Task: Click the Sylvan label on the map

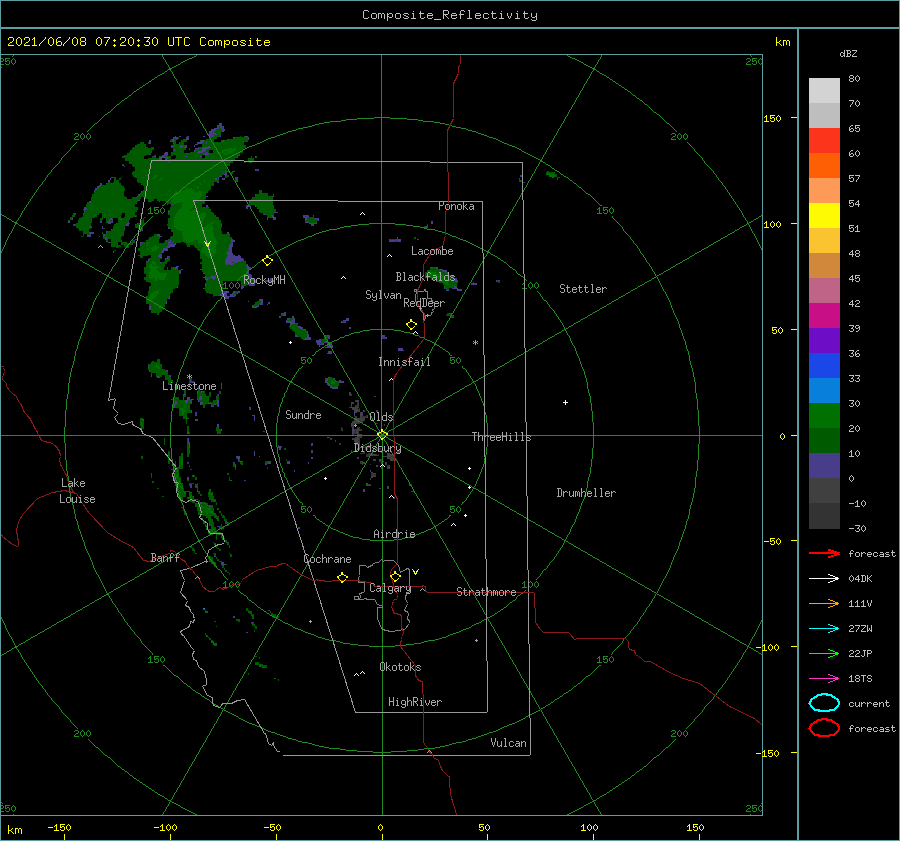Action: [383, 295]
